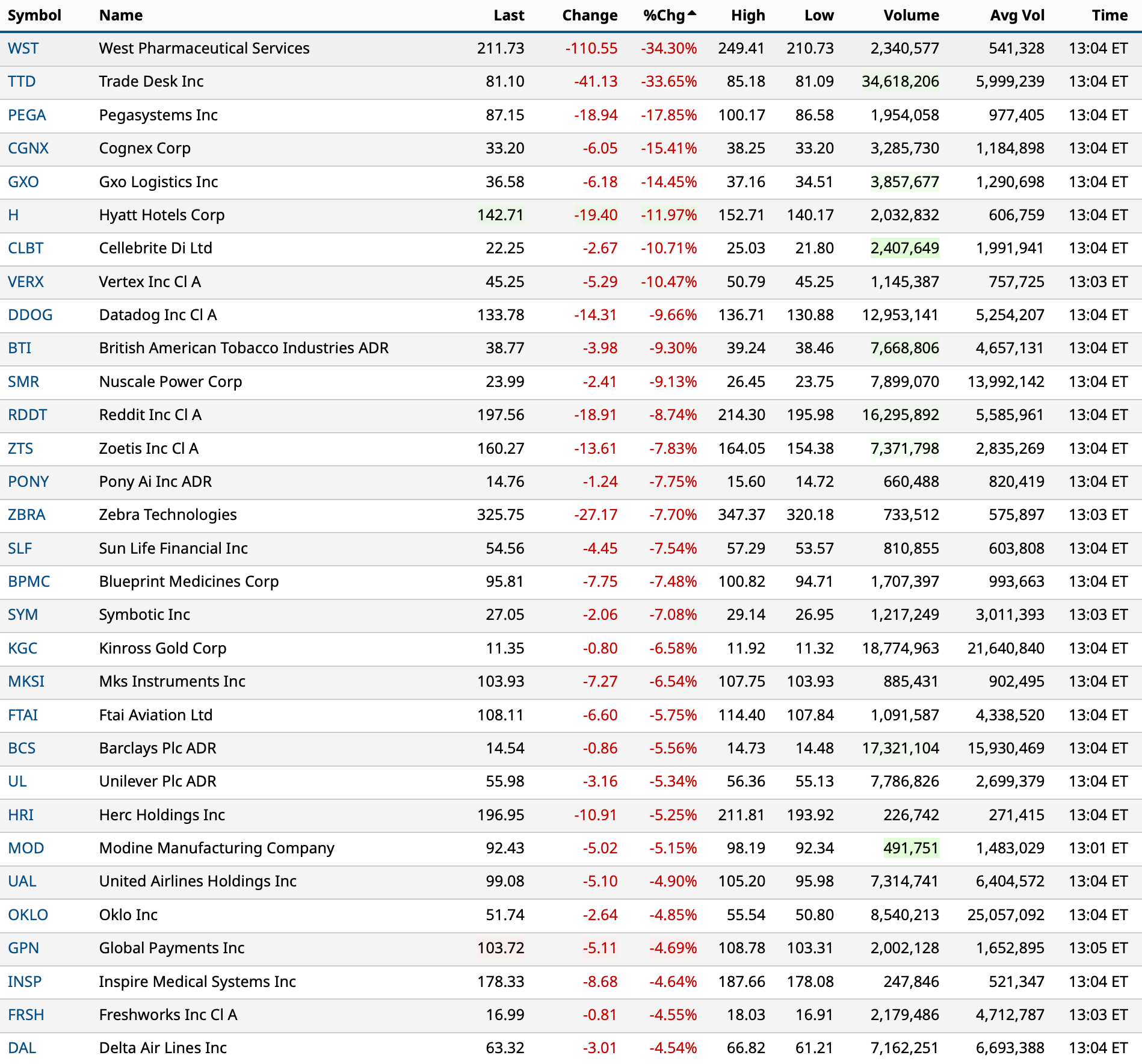Screen dimensions: 1142x1064
Task: Click the Avg Vol column header
Action: tap(1017, 16)
